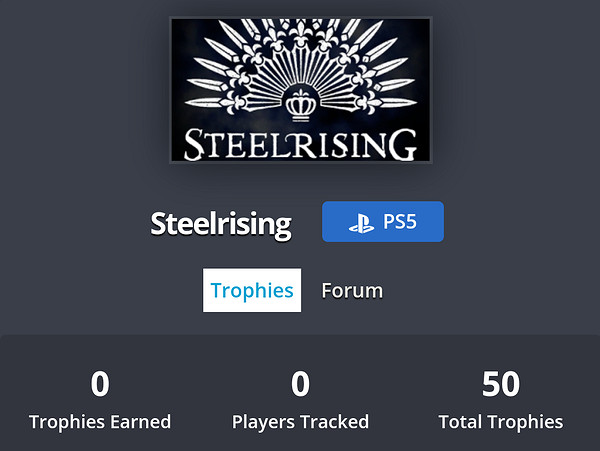Click the Trophies Earned label
This screenshot has height=451, width=600.
(100, 422)
